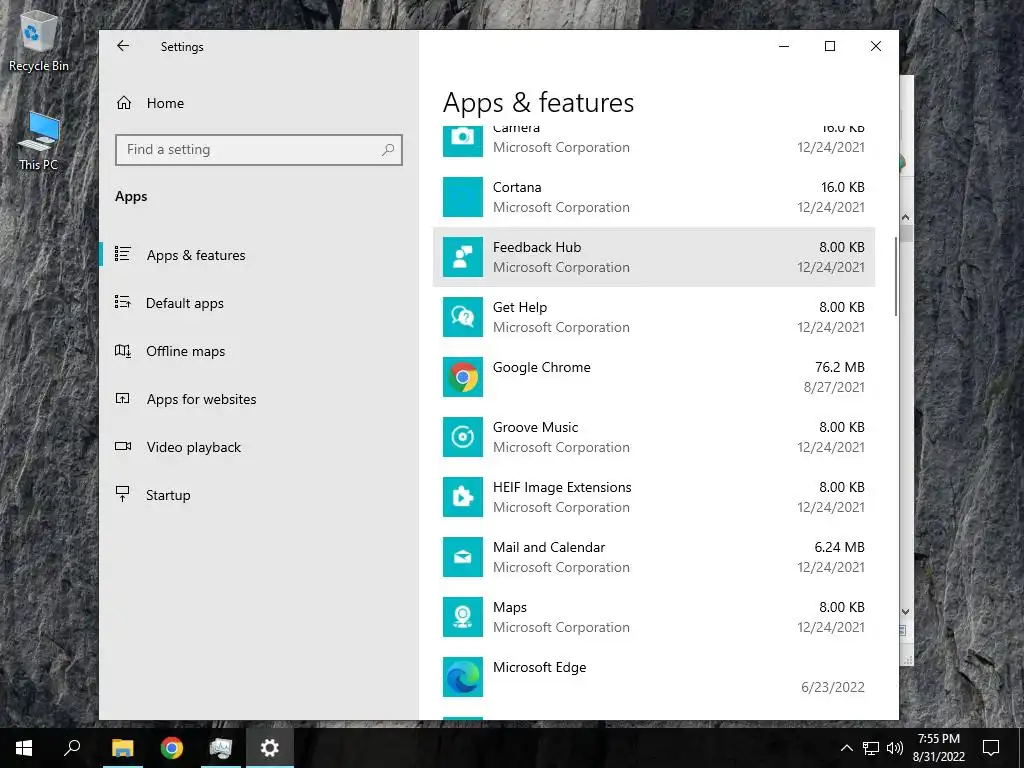Go to Settings Home
This screenshot has width=1024, height=768.
click(x=165, y=103)
